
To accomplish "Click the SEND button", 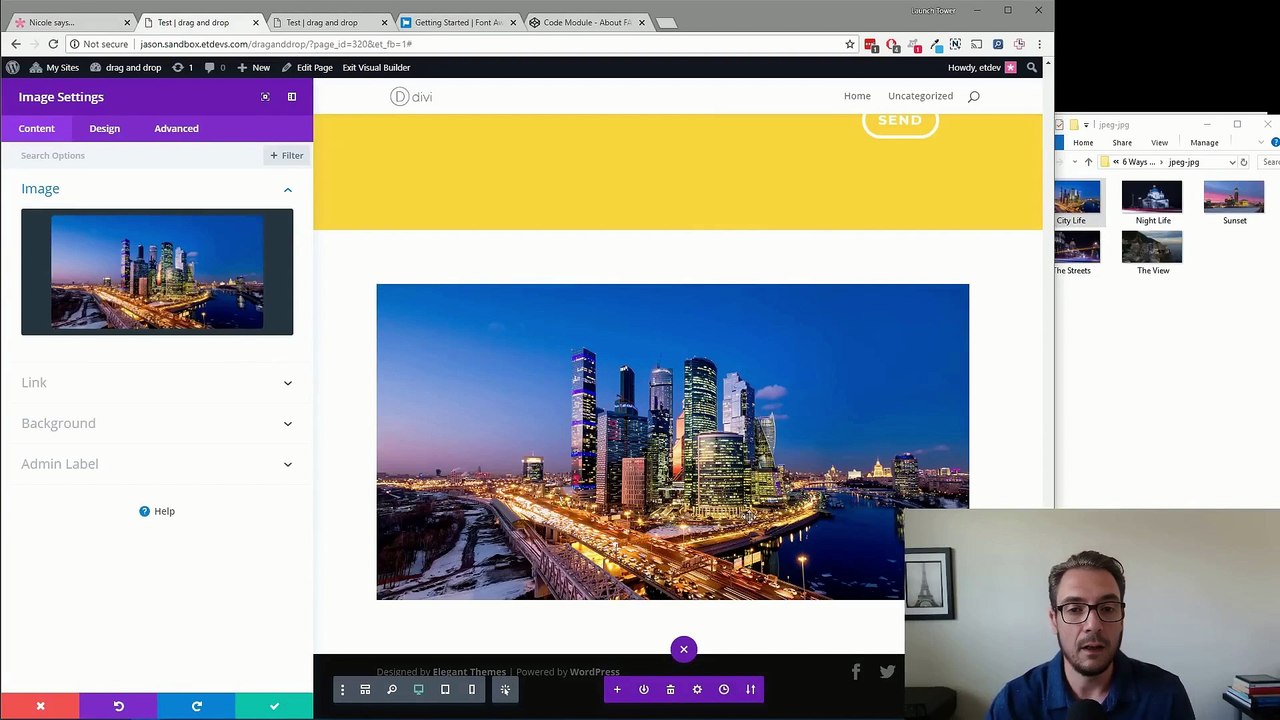I will pyautogui.click(x=900, y=121).
